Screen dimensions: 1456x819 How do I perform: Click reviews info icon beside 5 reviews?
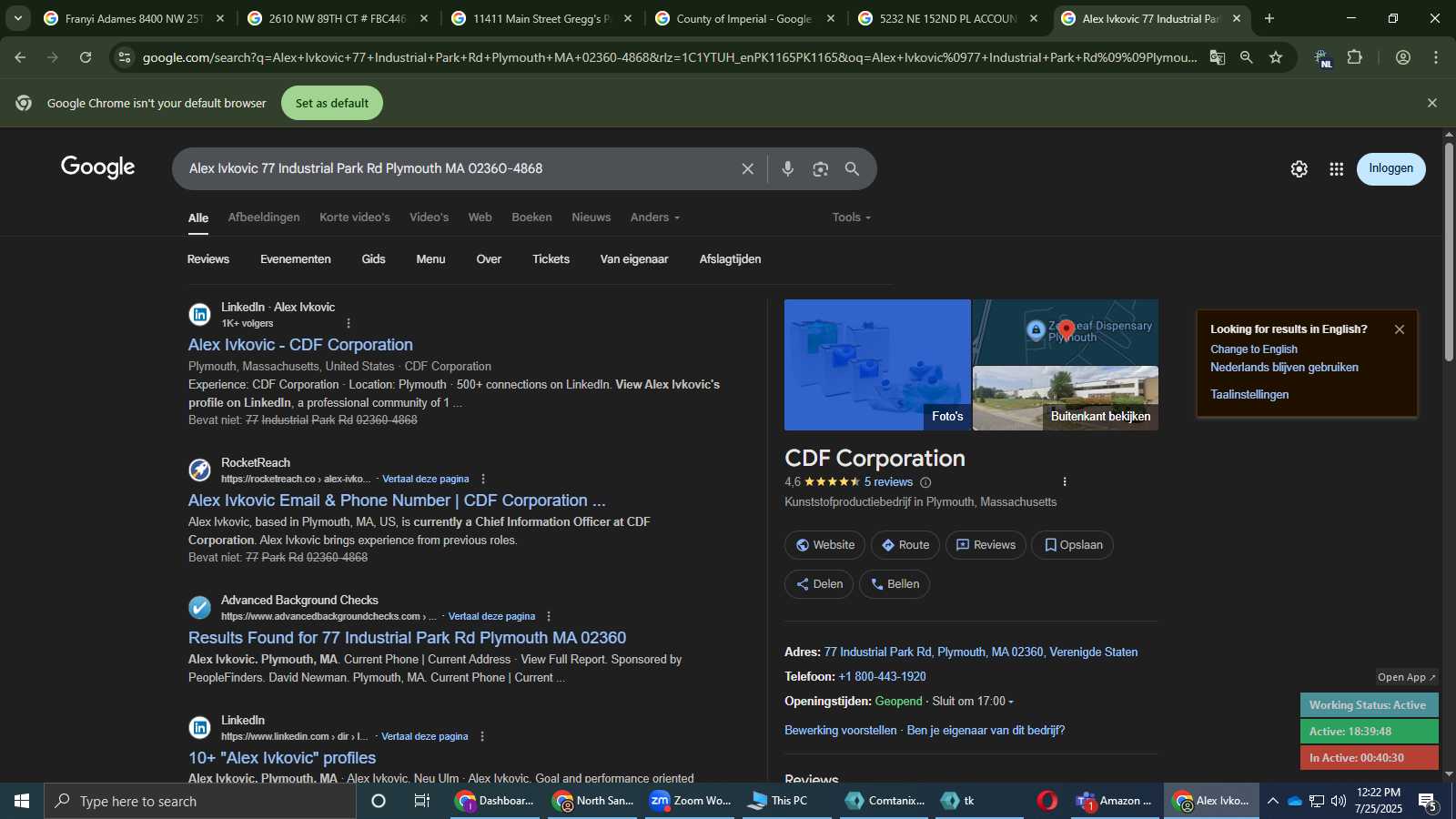pyautogui.click(x=925, y=482)
